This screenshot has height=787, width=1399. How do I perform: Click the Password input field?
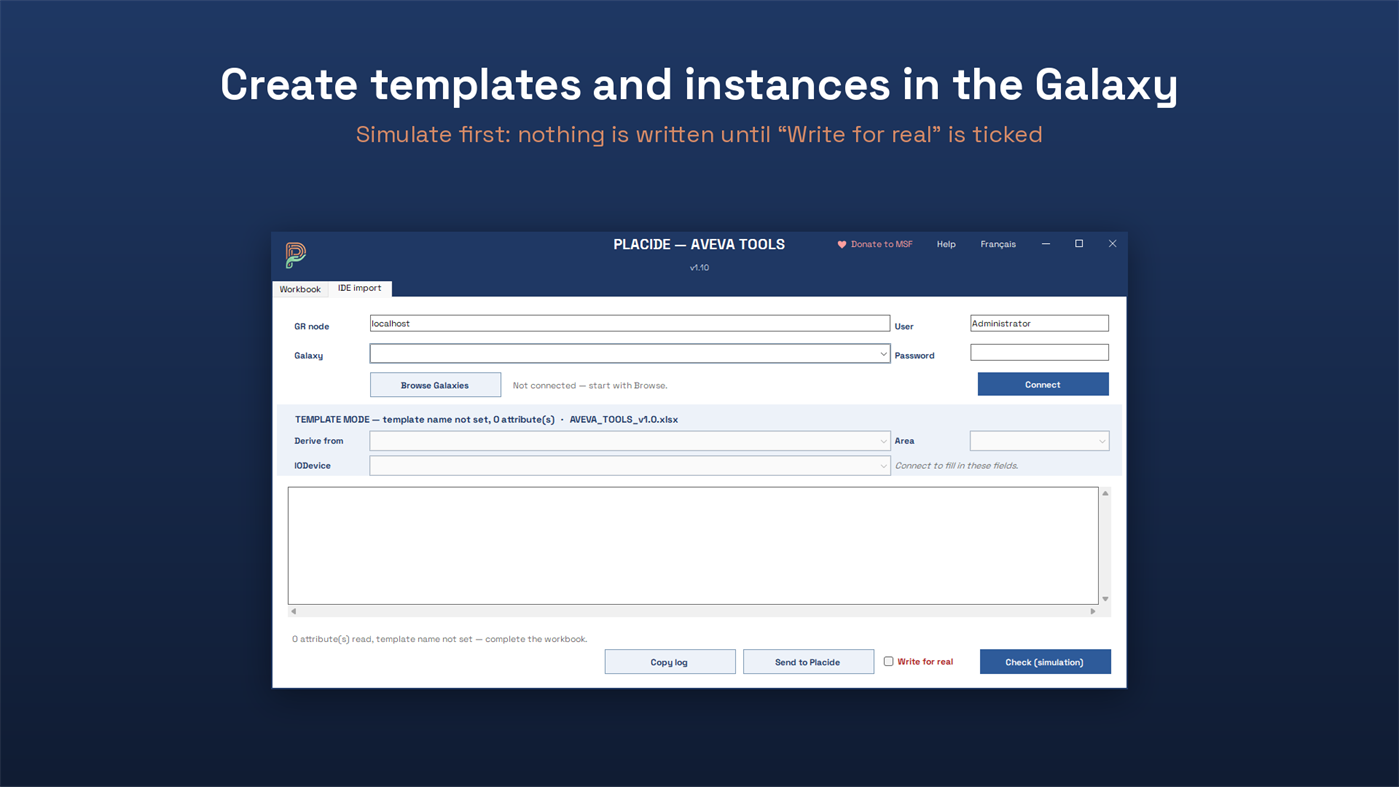[x=1039, y=352]
